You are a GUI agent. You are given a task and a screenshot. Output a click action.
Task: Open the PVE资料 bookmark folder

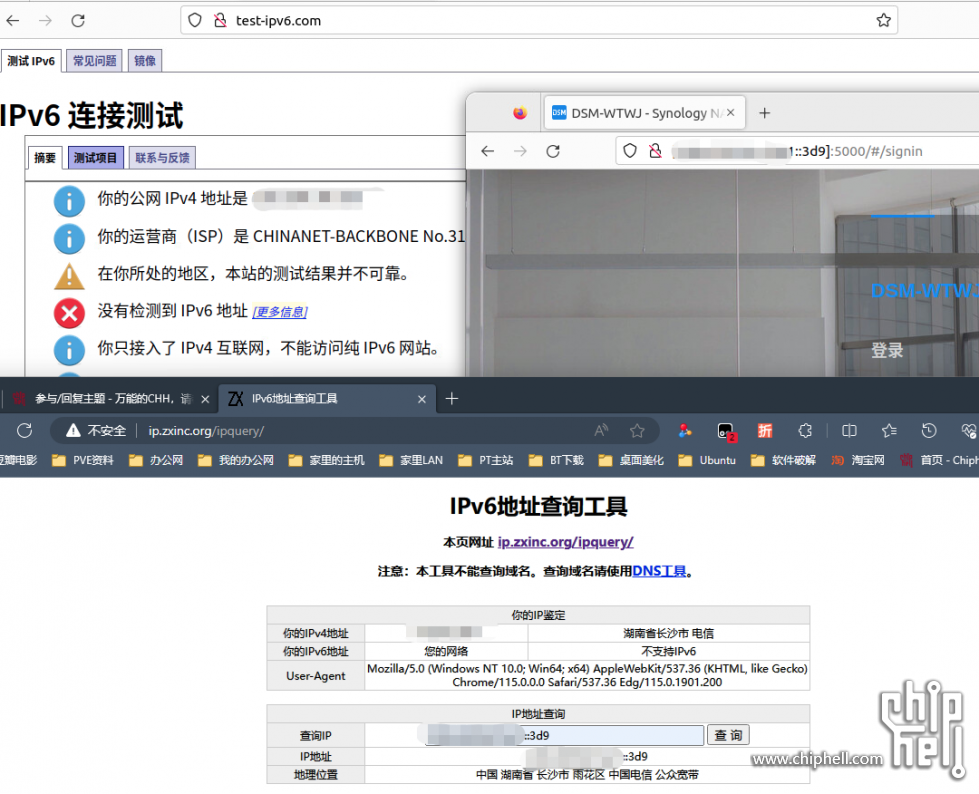83,461
